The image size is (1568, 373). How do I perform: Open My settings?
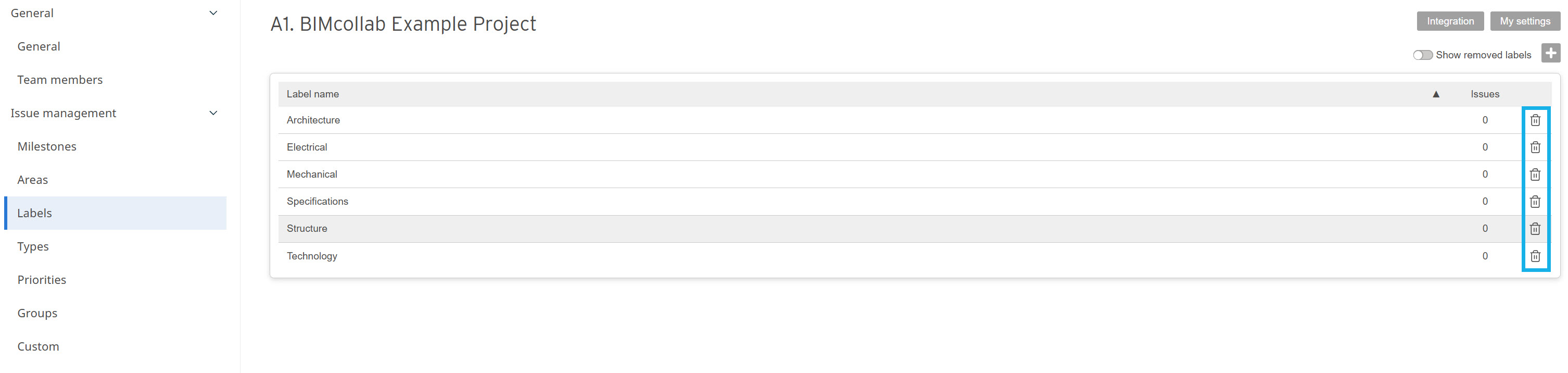pyautogui.click(x=1525, y=21)
